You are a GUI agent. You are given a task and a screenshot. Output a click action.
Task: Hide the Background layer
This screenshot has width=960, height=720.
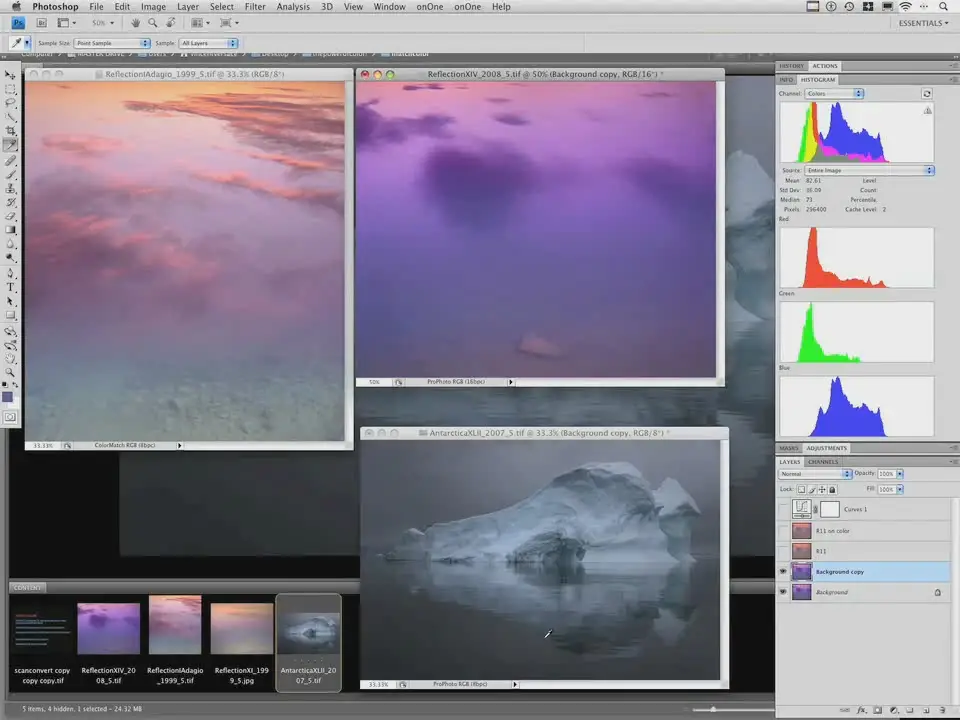783,592
